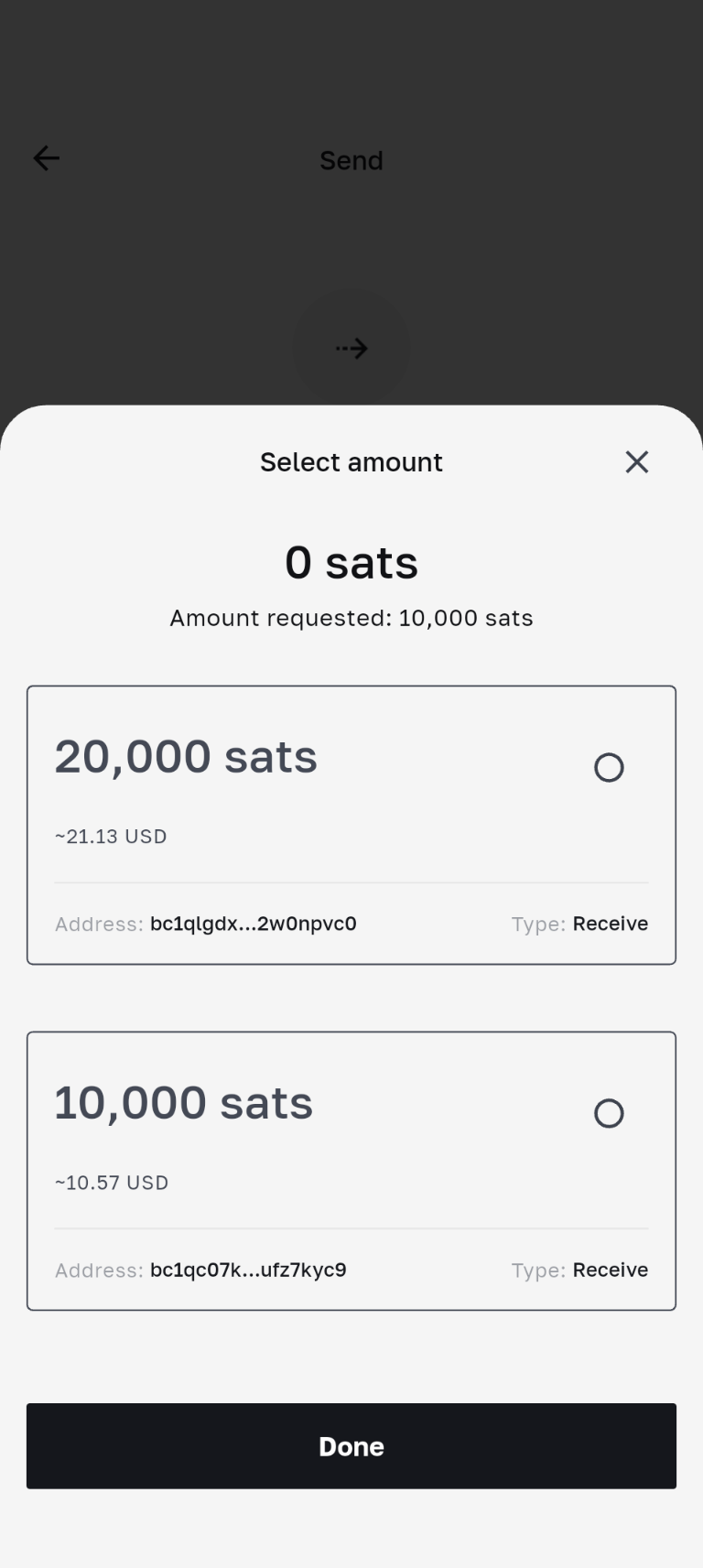
Task: Tap the 0 sats total heading
Action: 351,562
